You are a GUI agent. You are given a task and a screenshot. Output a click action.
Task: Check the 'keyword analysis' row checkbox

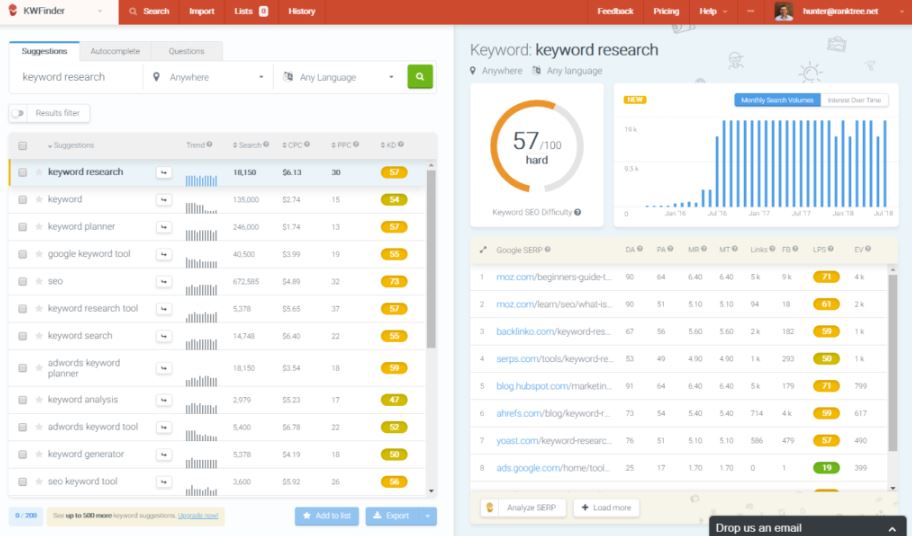pos(22,401)
